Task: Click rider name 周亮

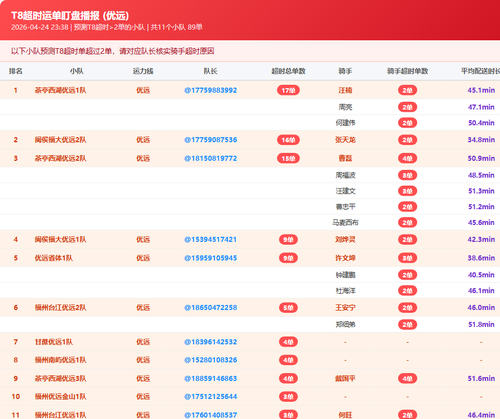Action: [345, 107]
